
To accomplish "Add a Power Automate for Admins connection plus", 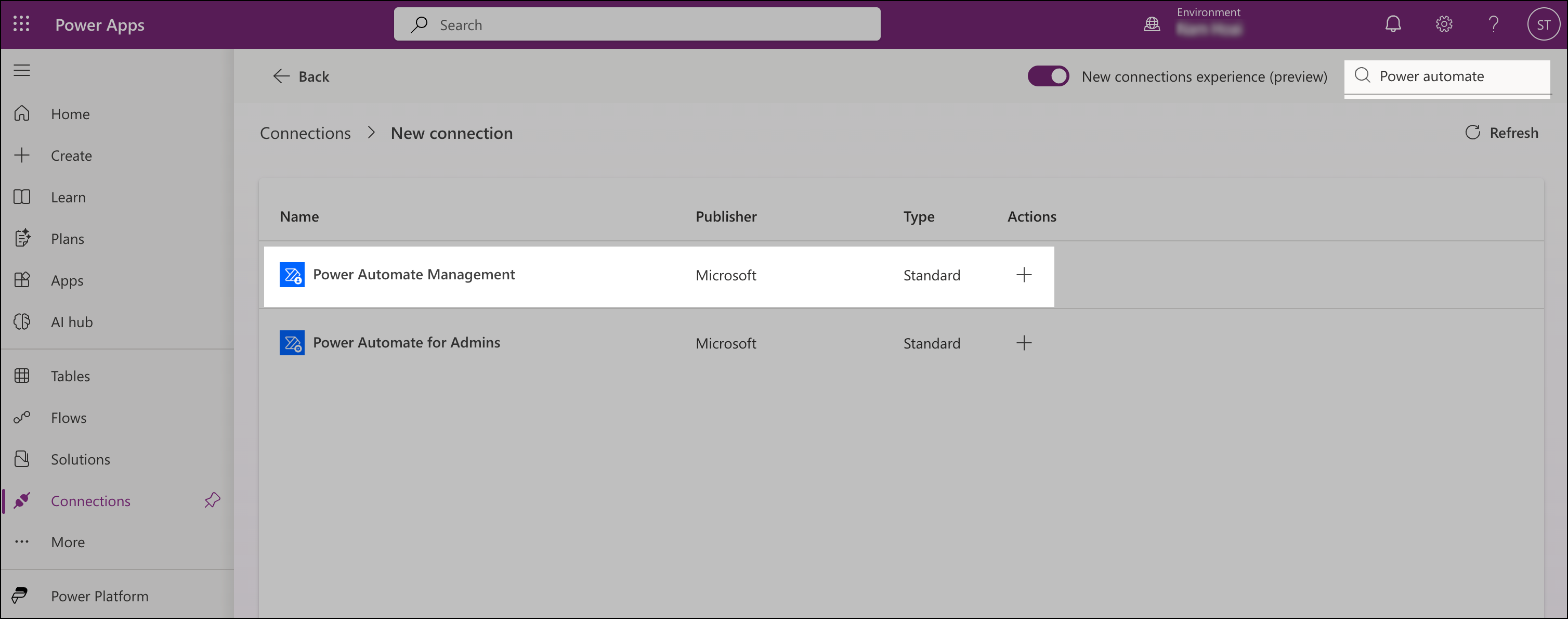I will pos(1024,343).
